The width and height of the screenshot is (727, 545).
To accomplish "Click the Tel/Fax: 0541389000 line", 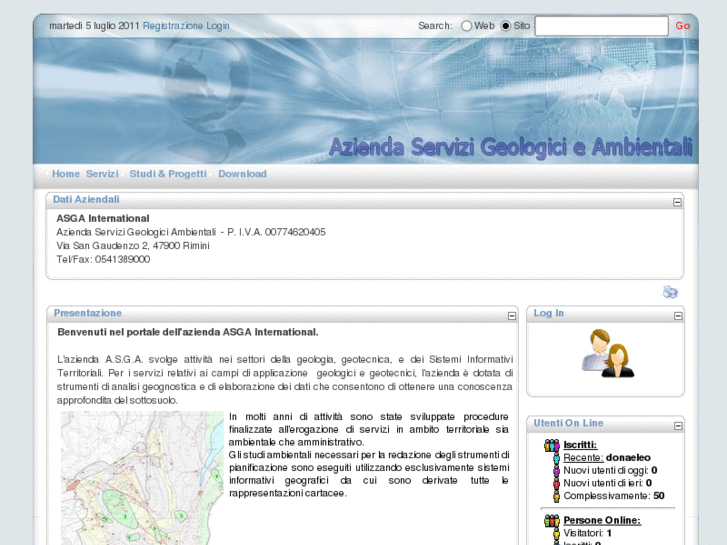I will click(x=103, y=259).
